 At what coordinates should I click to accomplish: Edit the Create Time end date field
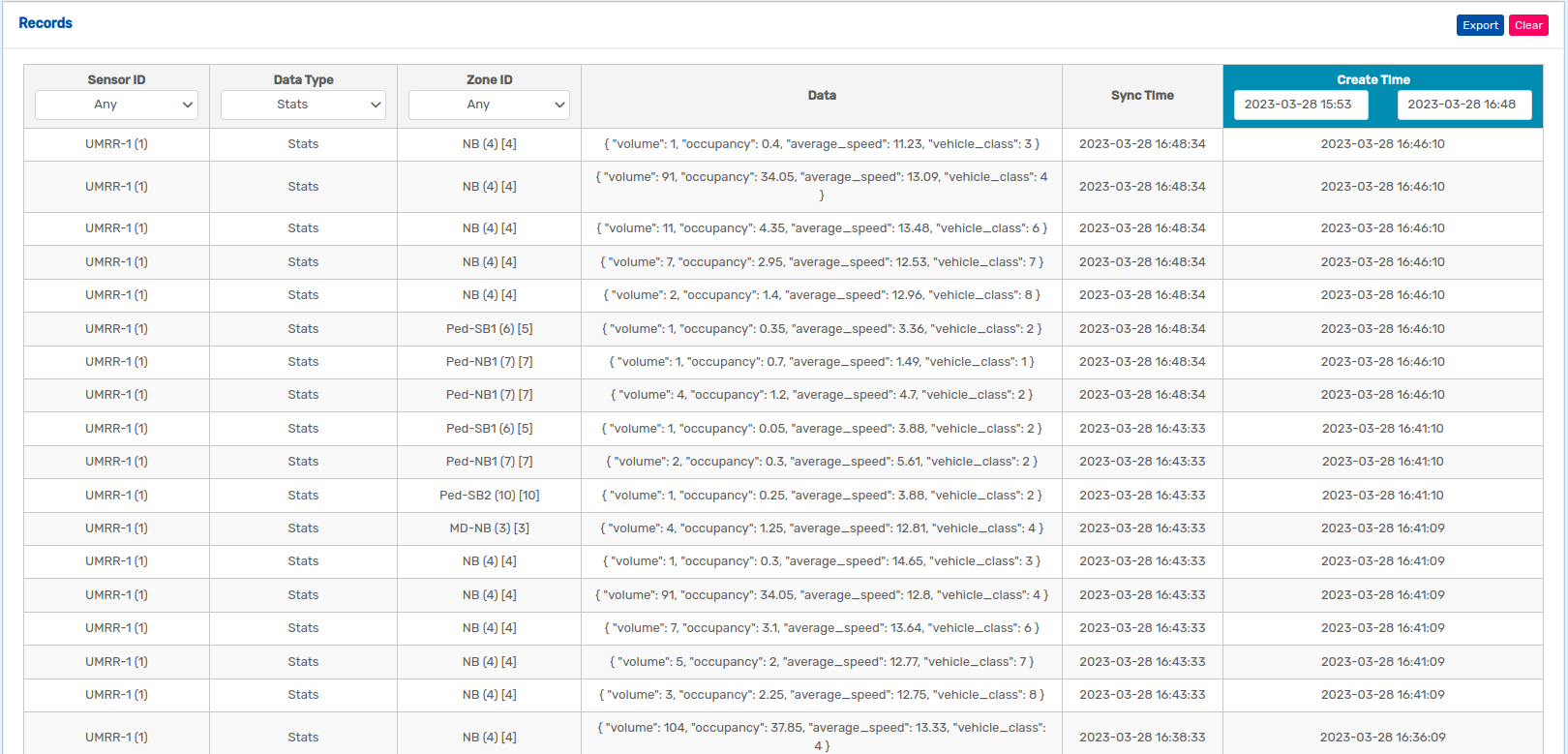[x=1464, y=105]
